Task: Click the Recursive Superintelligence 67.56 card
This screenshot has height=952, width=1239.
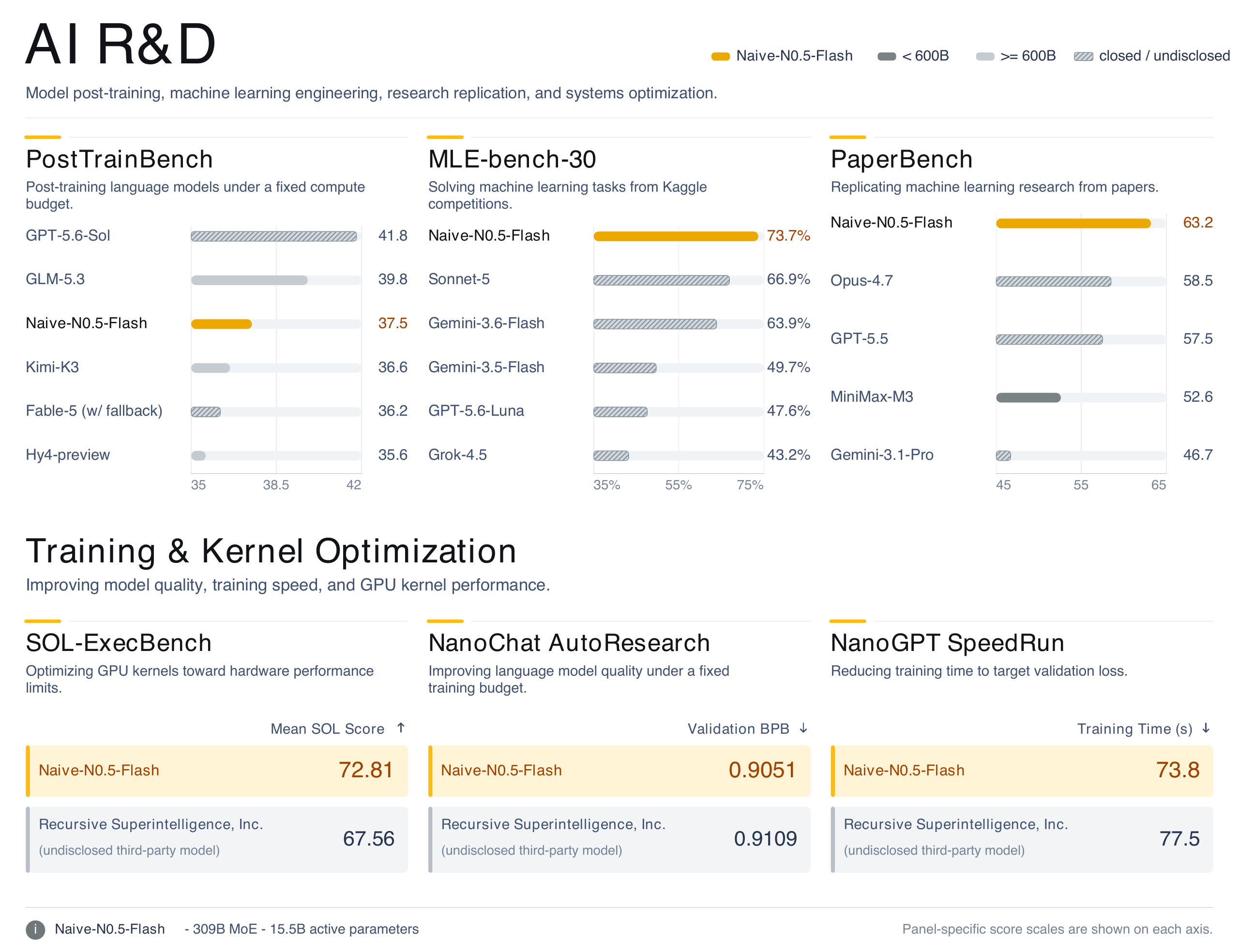Action: (216, 839)
